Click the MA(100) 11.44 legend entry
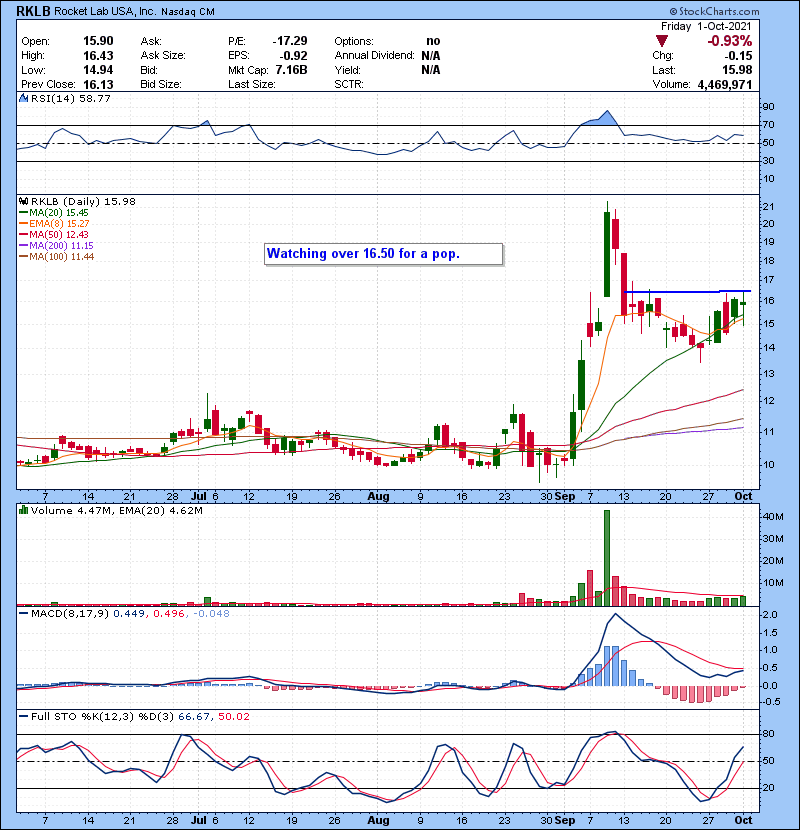800x830 pixels. coord(56,257)
